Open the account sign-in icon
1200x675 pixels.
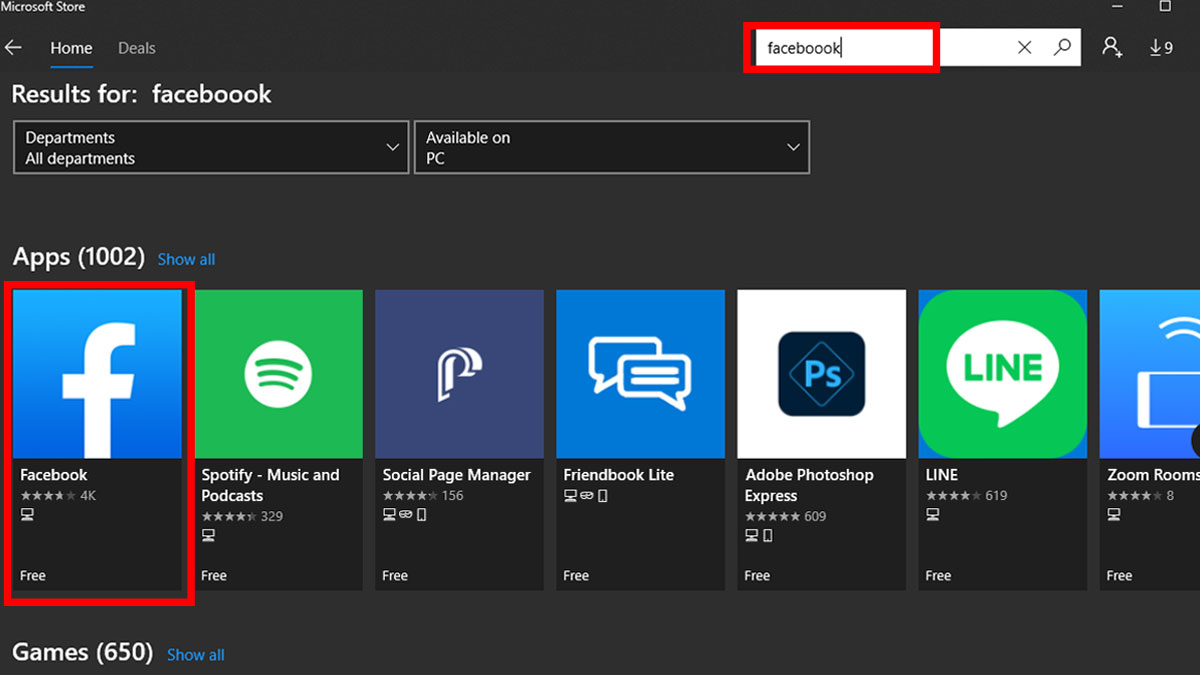tap(1112, 47)
